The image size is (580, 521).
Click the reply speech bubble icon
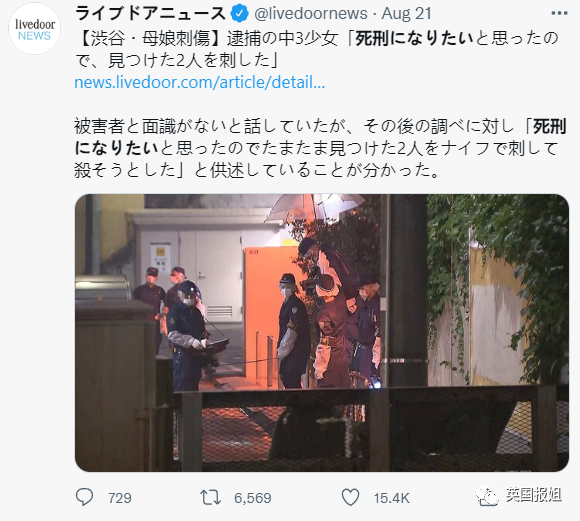coord(84,497)
